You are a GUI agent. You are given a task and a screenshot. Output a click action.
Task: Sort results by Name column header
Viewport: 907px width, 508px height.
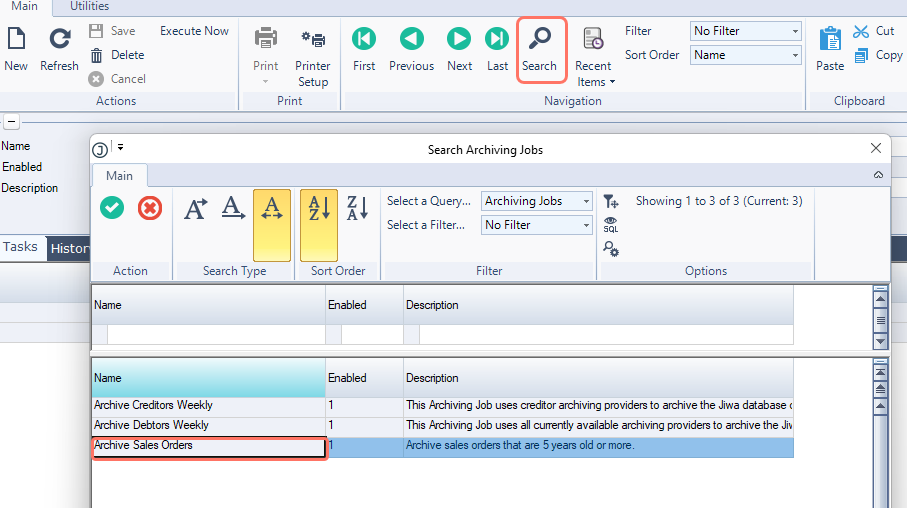point(208,378)
